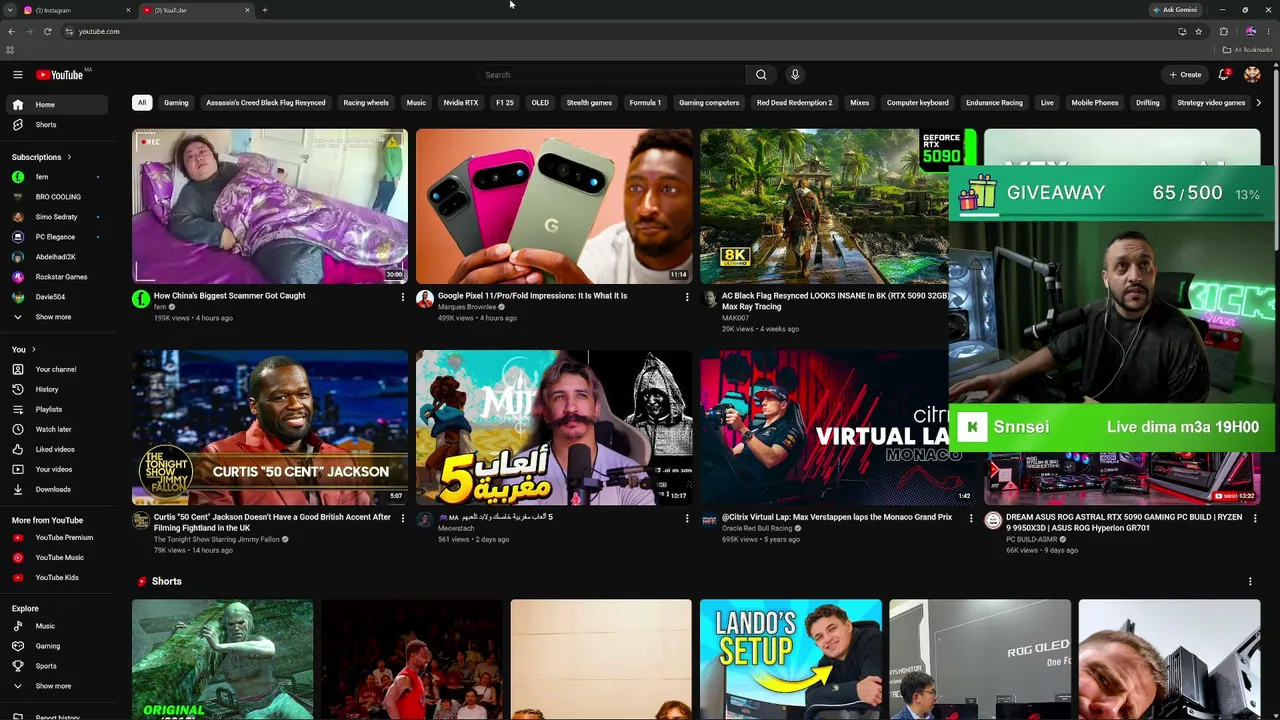Open the All Bookmarks folder
Screen dimensions: 1280x720
(1247, 50)
